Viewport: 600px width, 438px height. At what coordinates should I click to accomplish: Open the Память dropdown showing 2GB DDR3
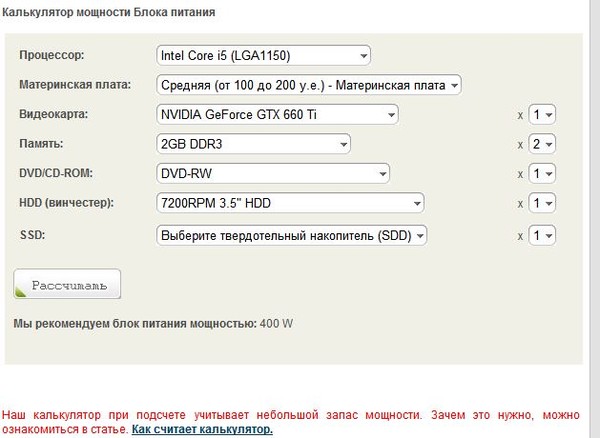click(253, 144)
